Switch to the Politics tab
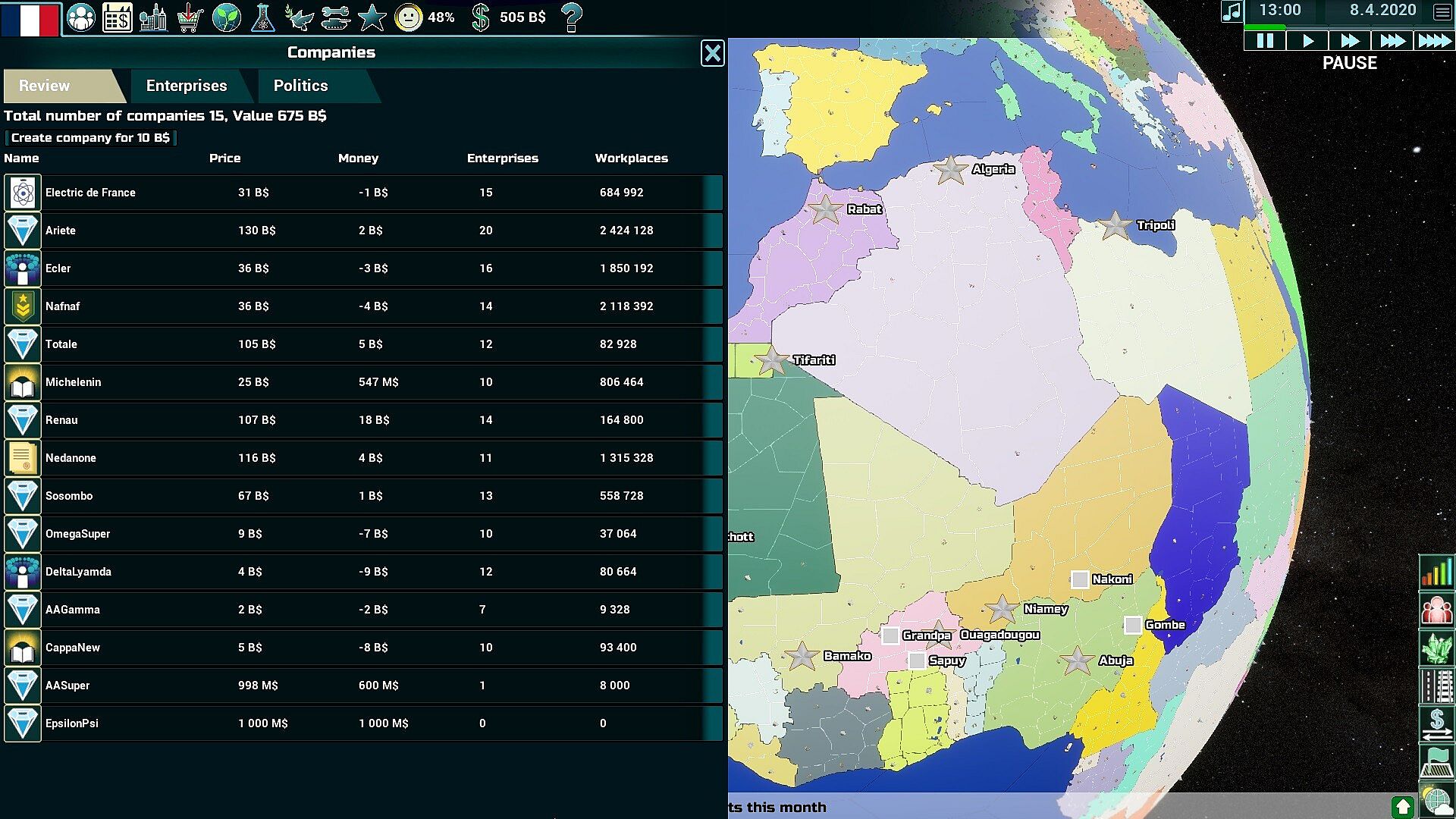The width and height of the screenshot is (1456, 819). [300, 86]
